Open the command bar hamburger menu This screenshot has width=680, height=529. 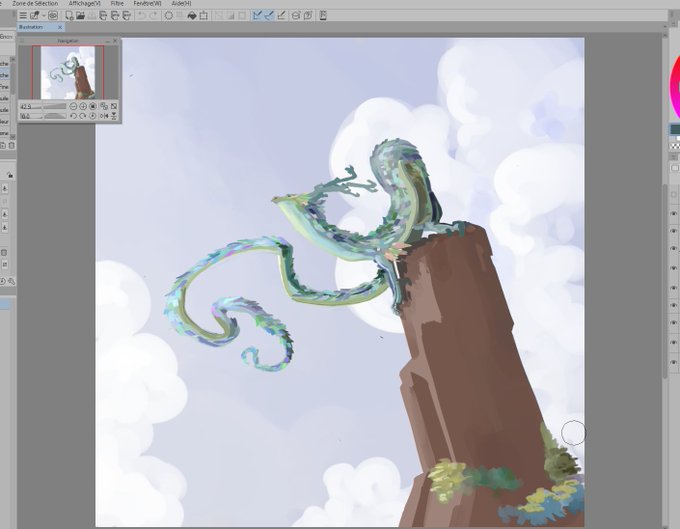(x=23, y=16)
